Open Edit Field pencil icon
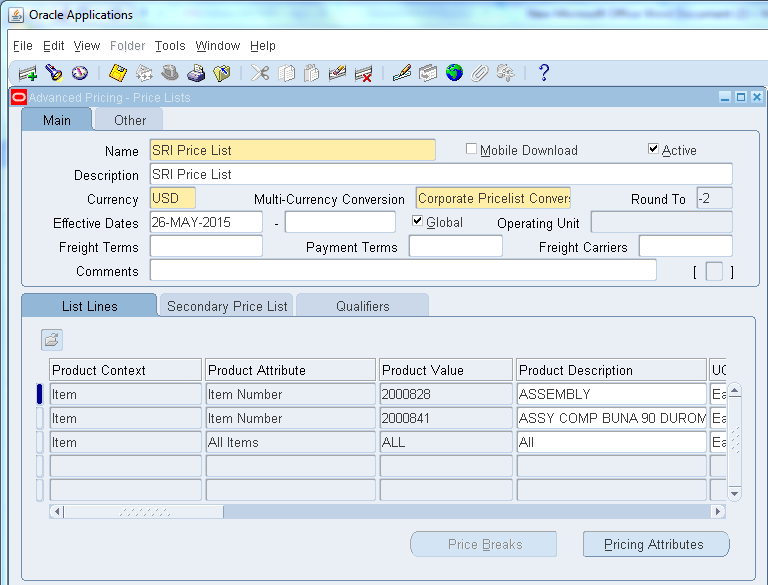This screenshot has height=585, width=768. pos(402,73)
